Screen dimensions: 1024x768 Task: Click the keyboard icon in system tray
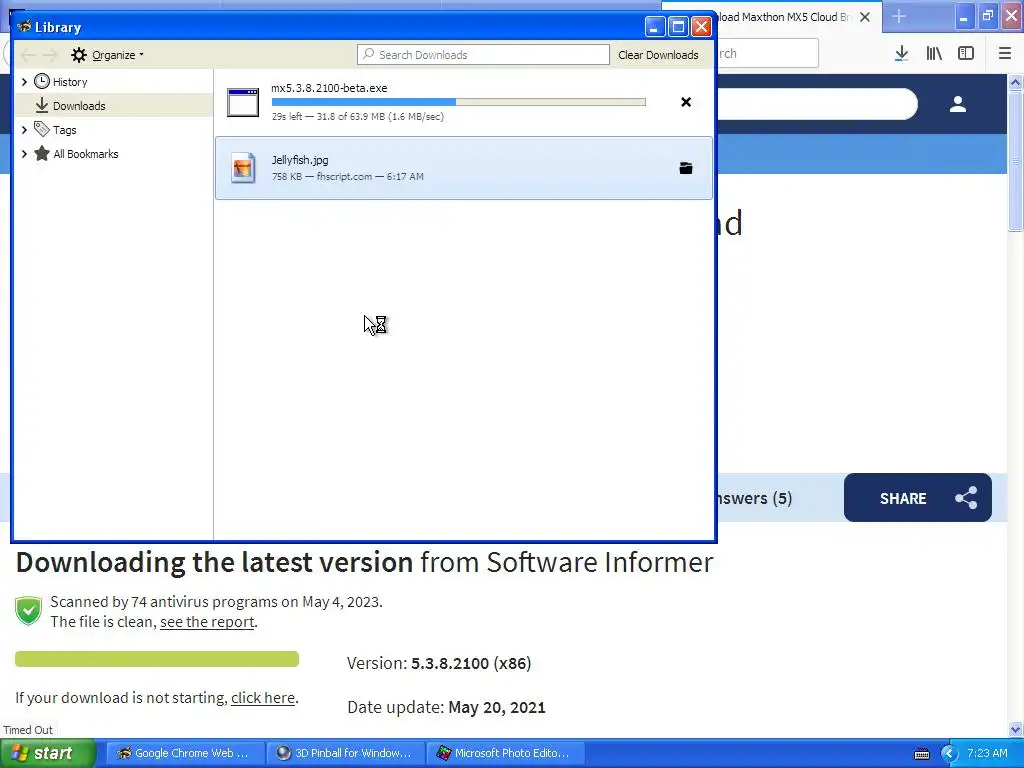pyautogui.click(x=922, y=754)
